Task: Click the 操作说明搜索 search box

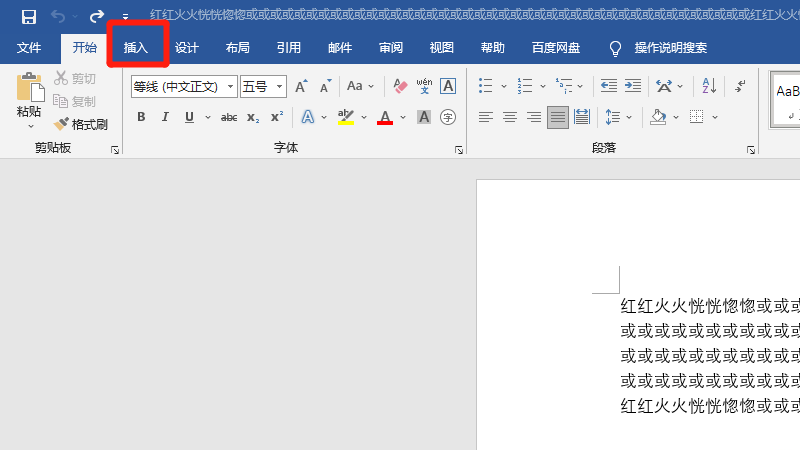Action: click(x=671, y=48)
